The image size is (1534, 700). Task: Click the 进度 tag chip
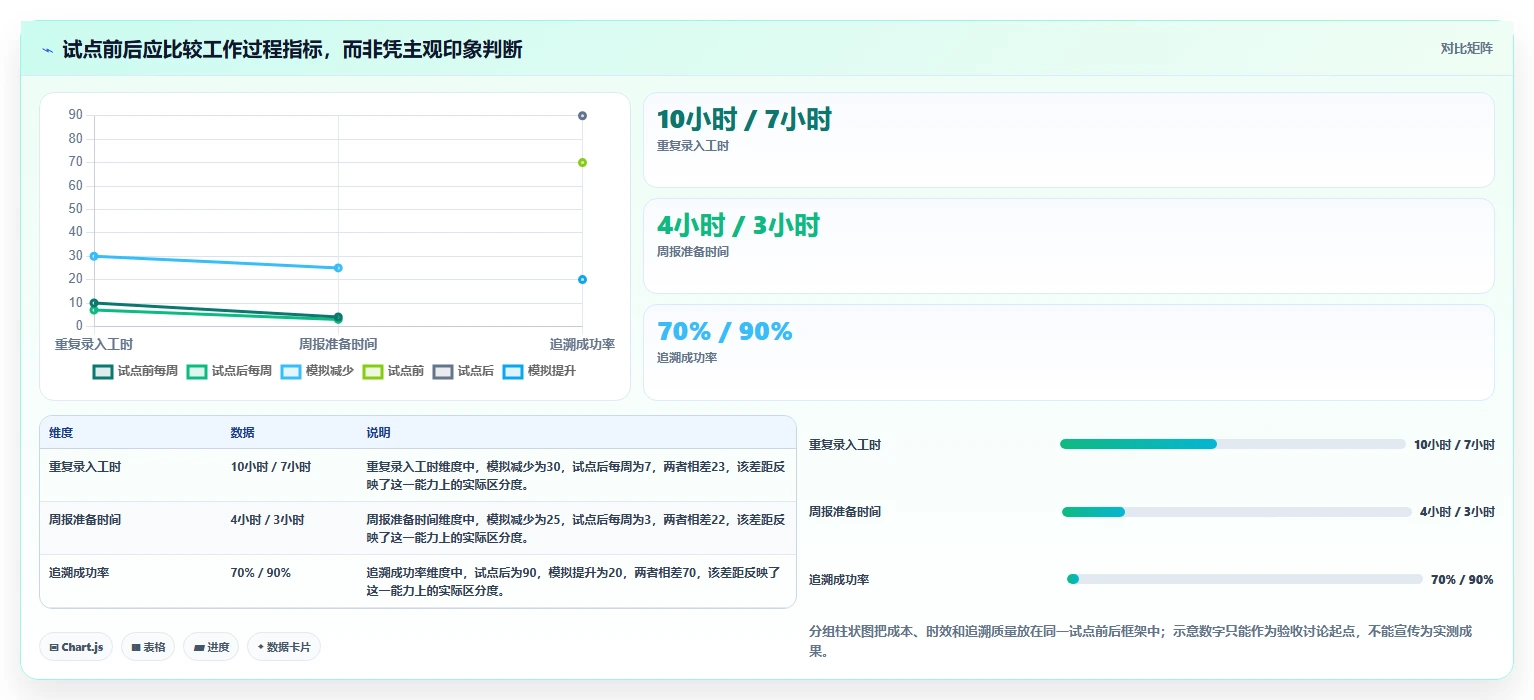coord(211,647)
